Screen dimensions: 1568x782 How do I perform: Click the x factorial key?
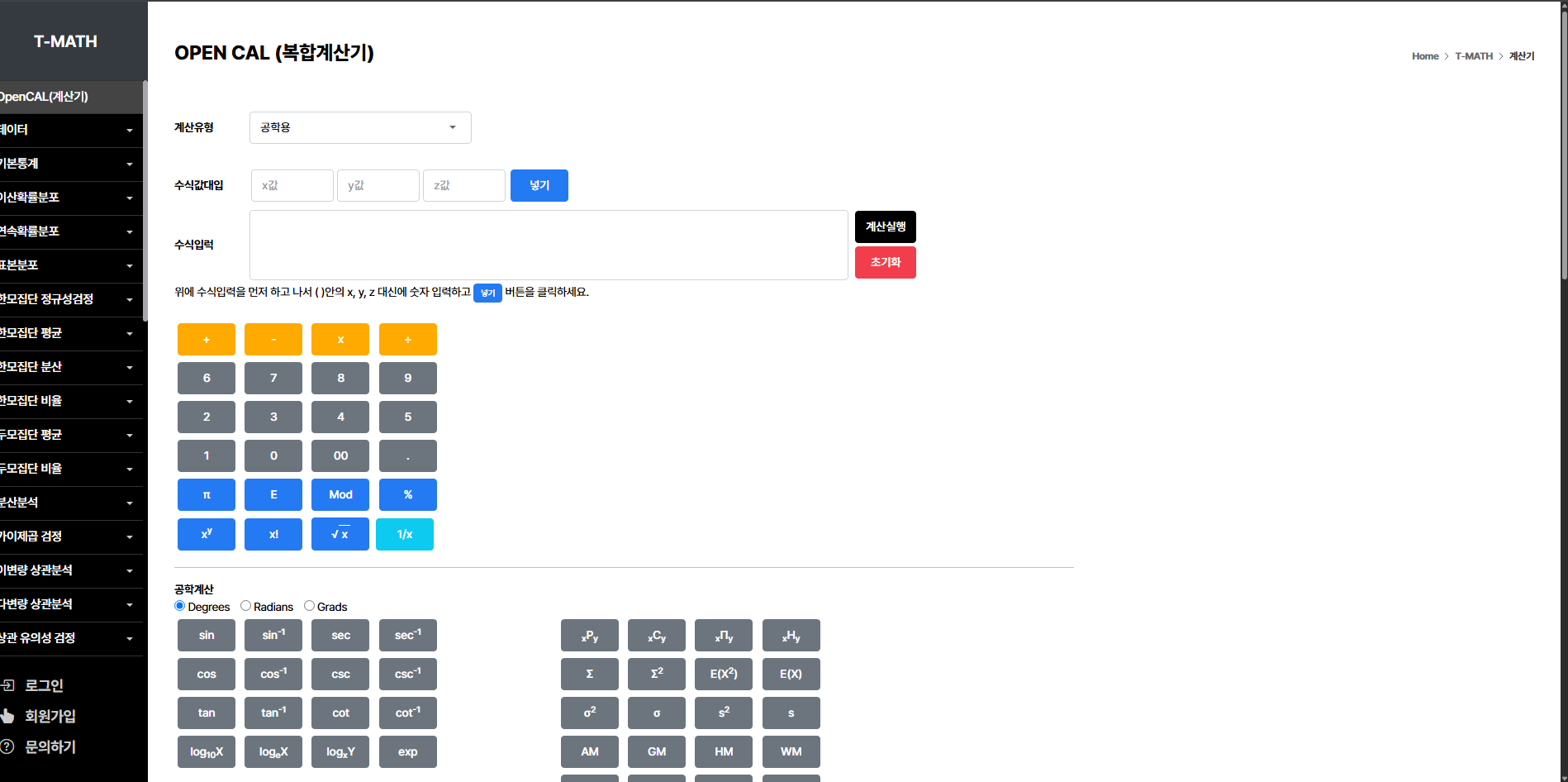pos(273,534)
